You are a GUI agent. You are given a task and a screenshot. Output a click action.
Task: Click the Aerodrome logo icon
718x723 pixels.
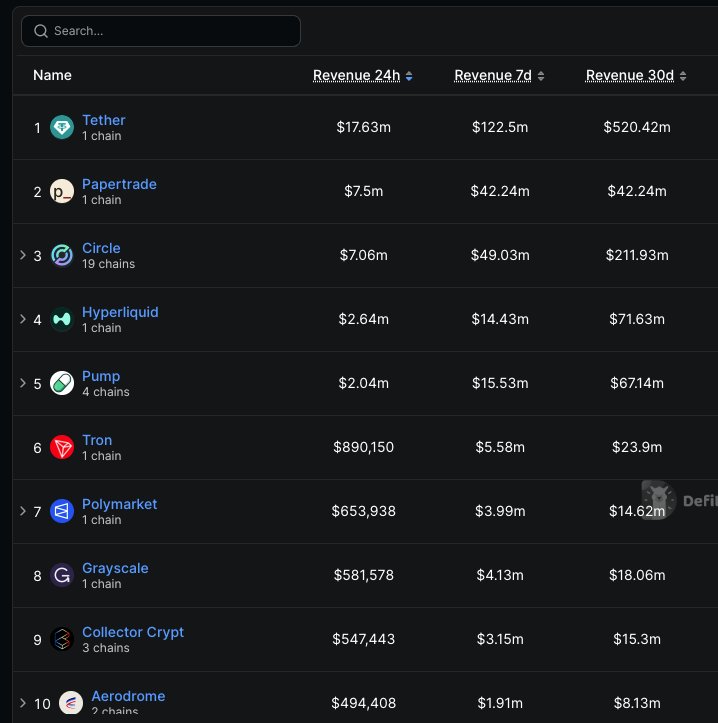[x=71, y=703]
